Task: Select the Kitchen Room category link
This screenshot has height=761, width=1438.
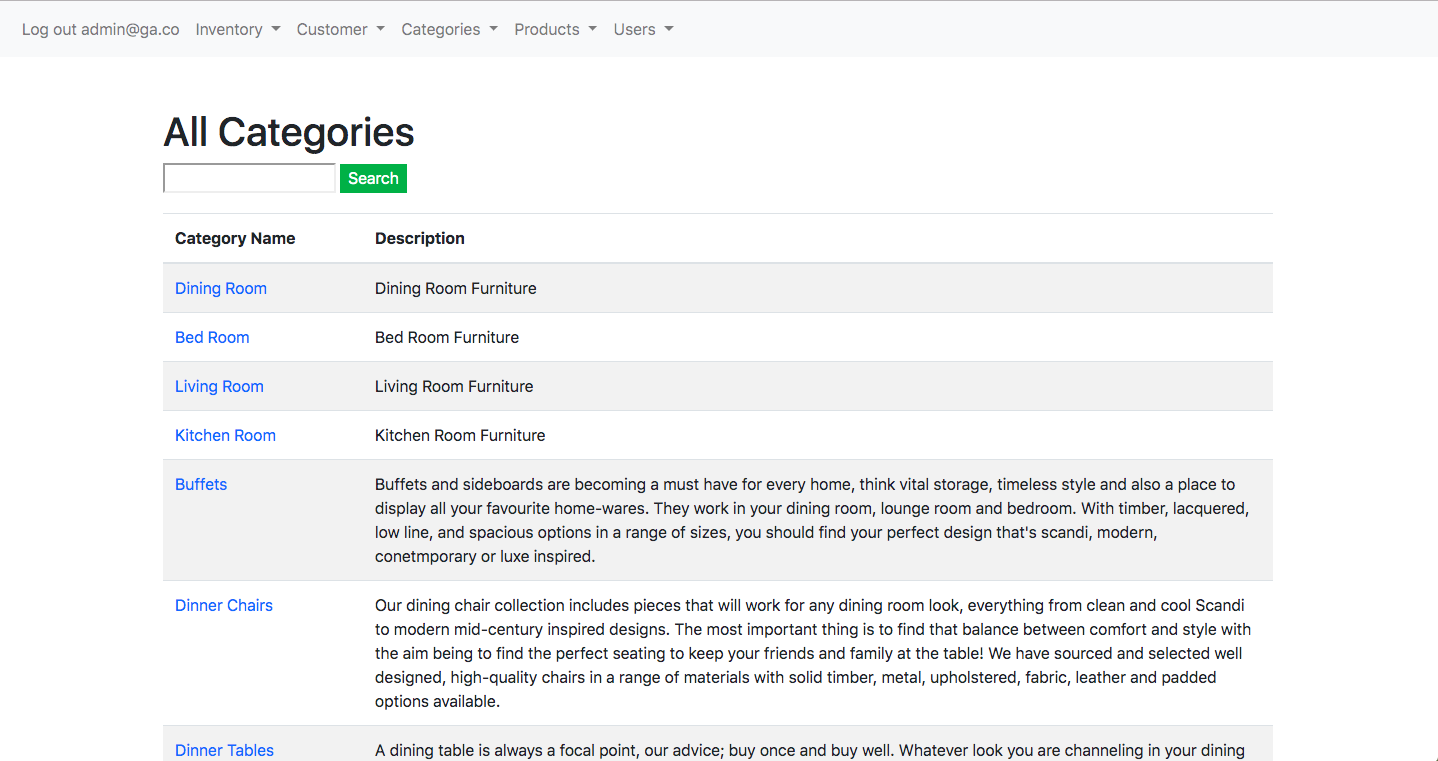Action: (x=225, y=435)
